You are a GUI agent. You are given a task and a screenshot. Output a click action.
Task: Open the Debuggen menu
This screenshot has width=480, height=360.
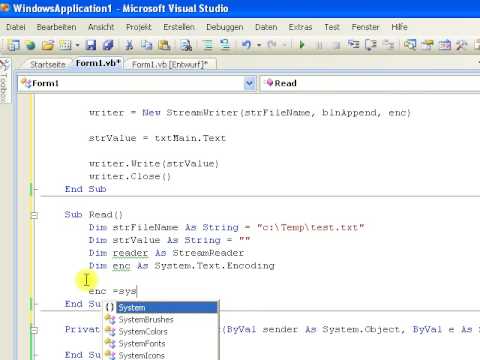coord(225,27)
